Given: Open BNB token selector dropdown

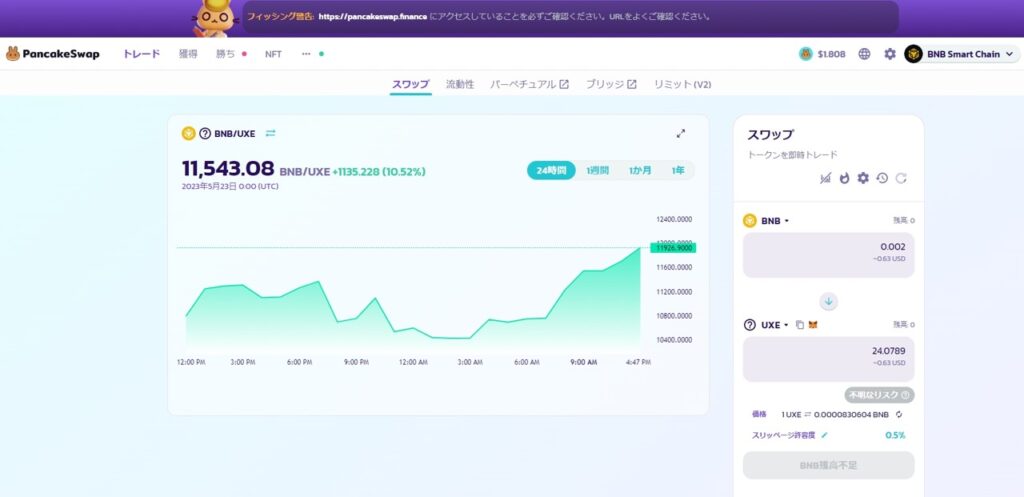Looking at the screenshot, I should [766, 221].
